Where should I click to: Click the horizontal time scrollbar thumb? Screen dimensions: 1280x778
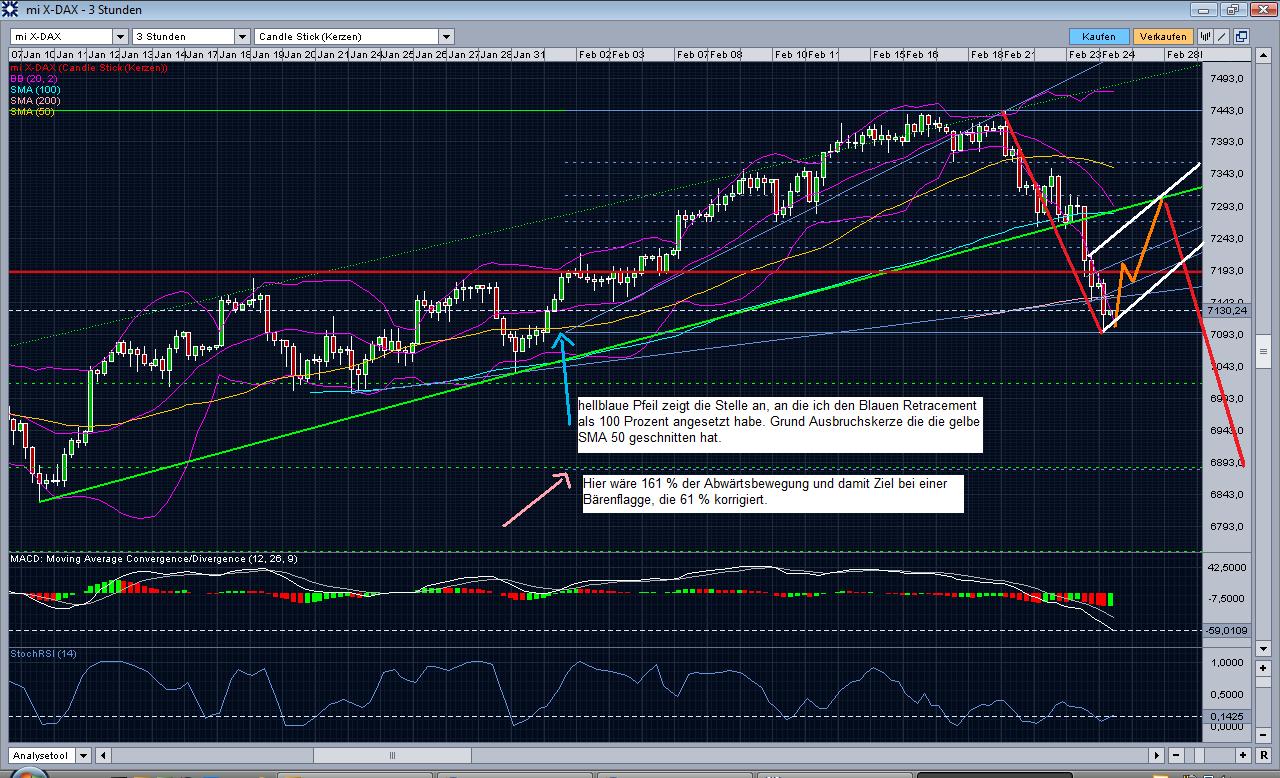392,755
